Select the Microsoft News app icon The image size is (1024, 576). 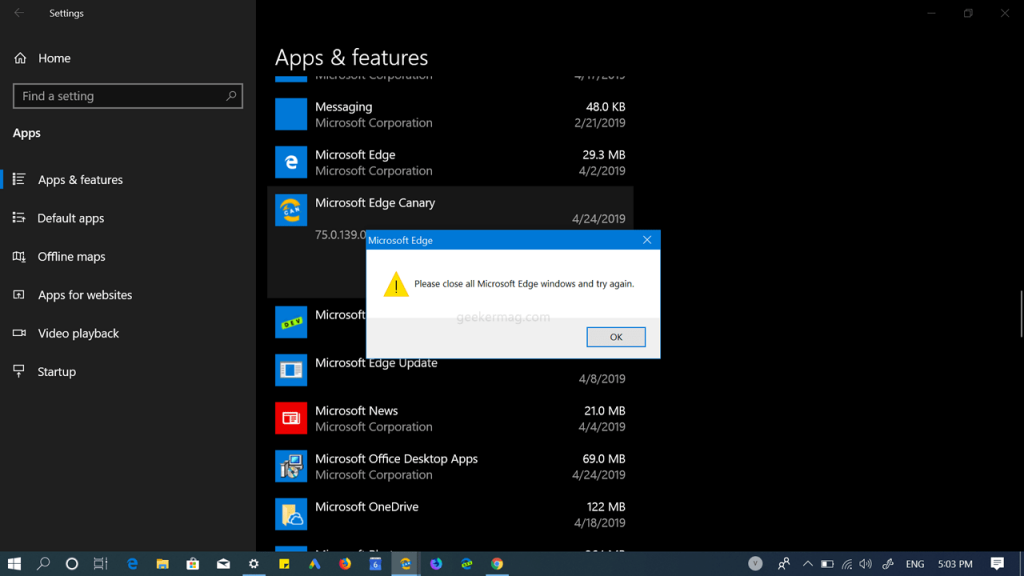tap(291, 418)
